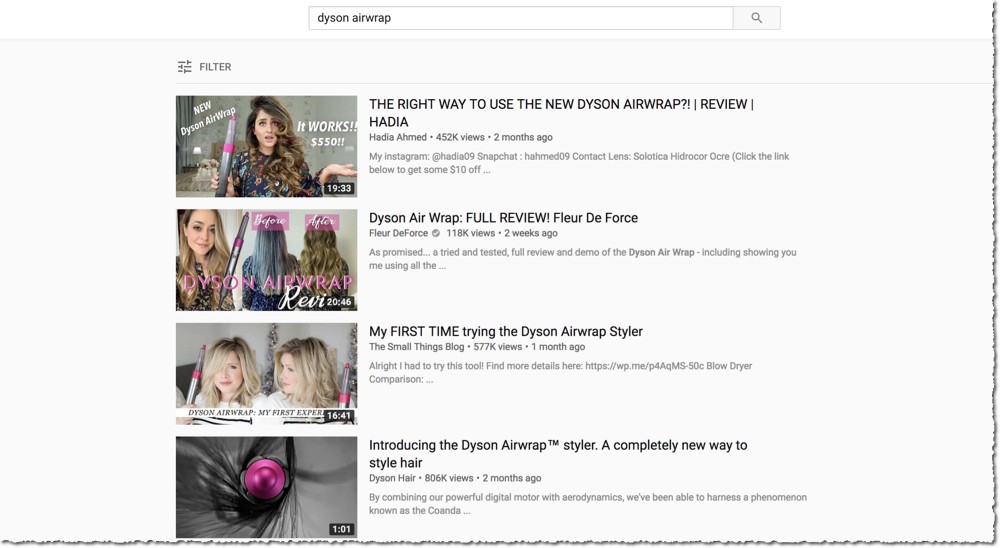Click '452K views' text

click(x=460, y=137)
